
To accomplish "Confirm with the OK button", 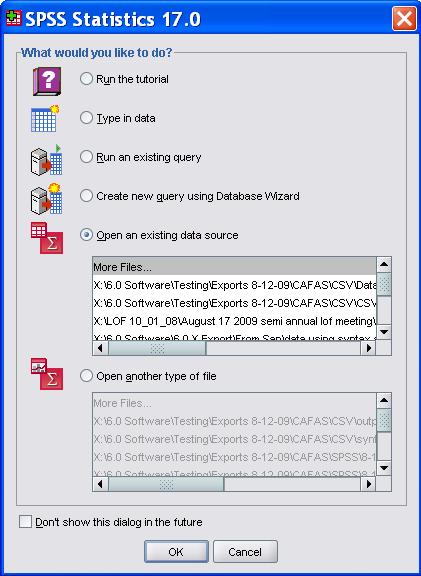I will (x=176, y=551).
